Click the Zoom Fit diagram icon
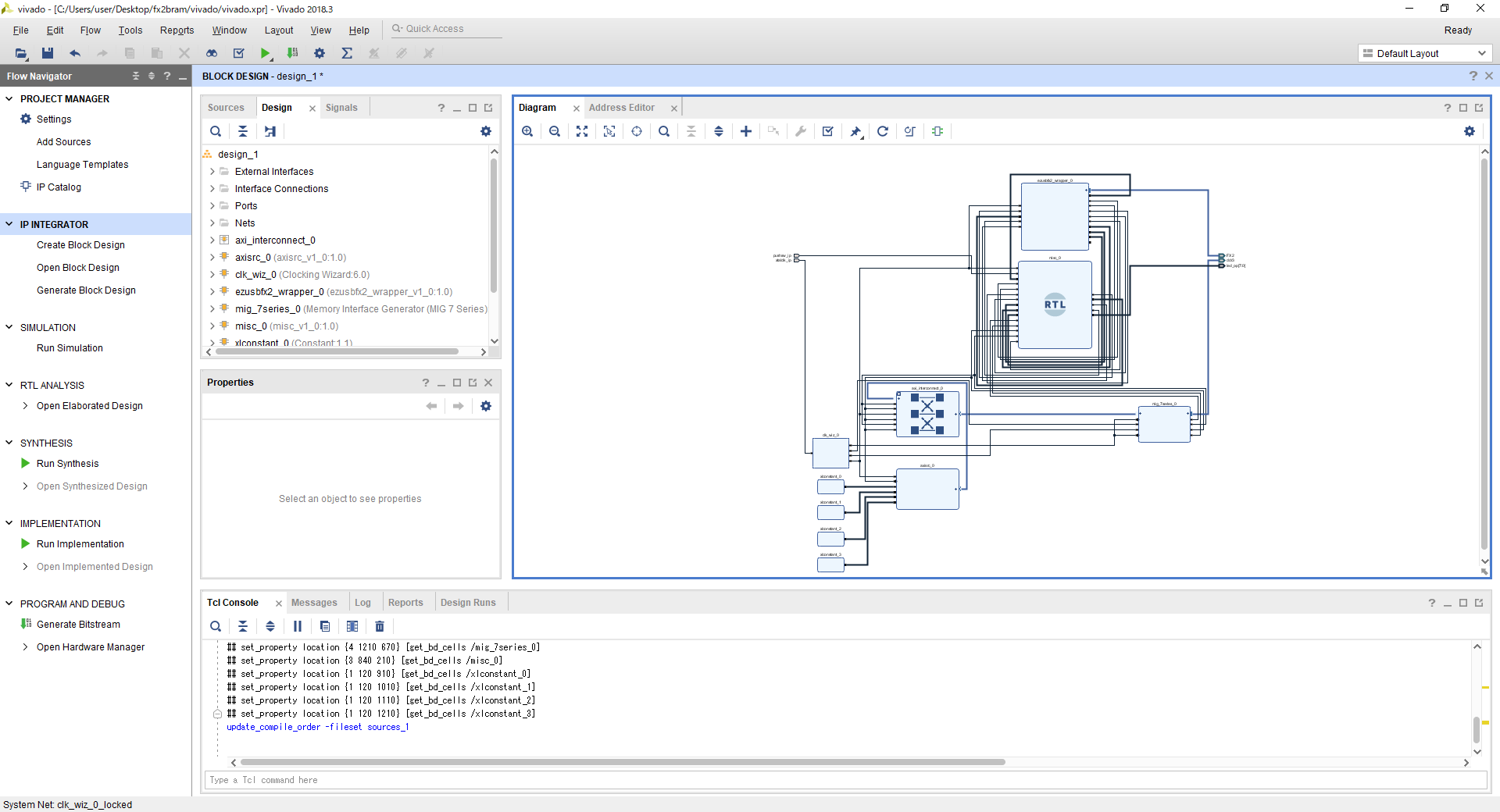The width and height of the screenshot is (1500, 812). pyautogui.click(x=582, y=131)
